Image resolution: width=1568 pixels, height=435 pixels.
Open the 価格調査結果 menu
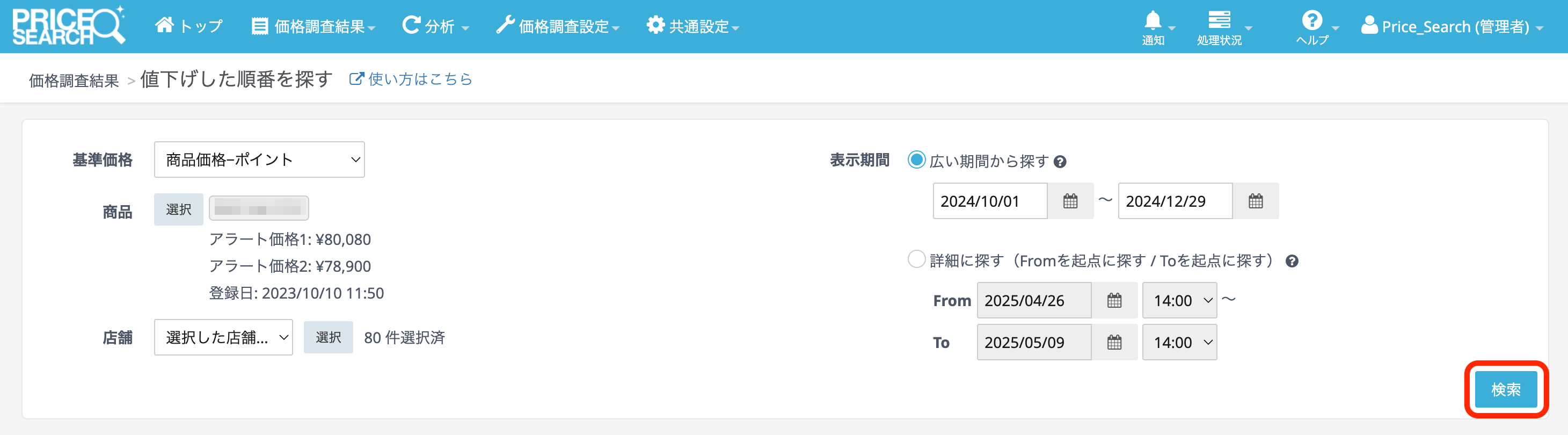coord(313,26)
